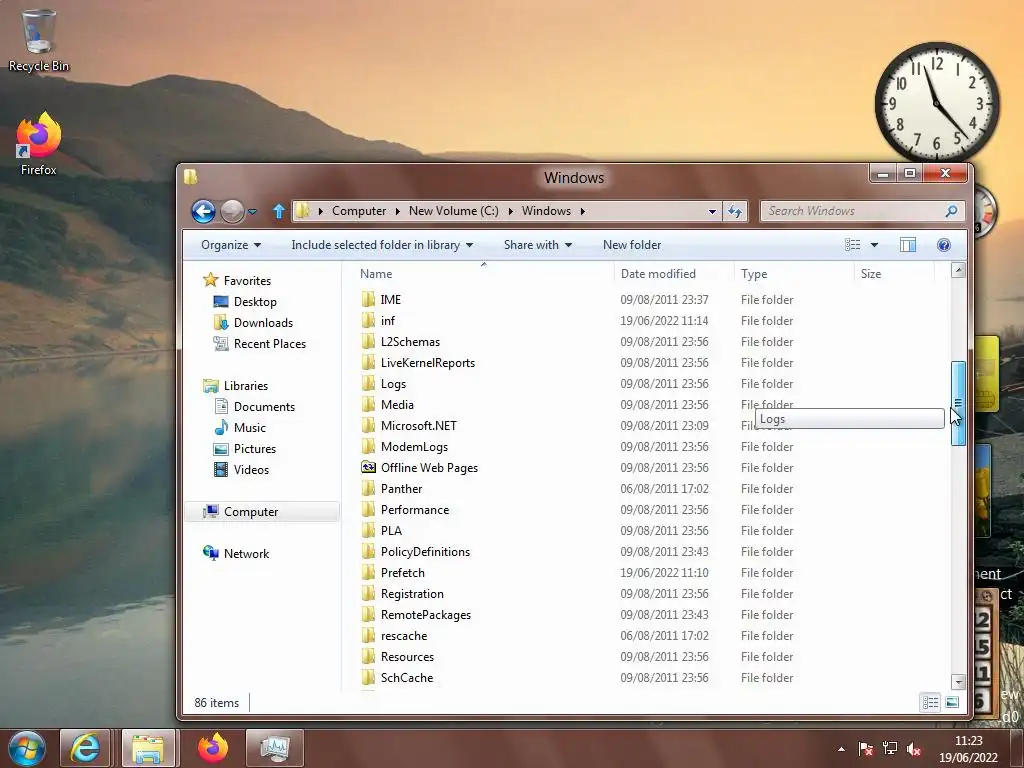Click the Refresh button beside address bar
This screenshot has width=1024, height=768.
pos(735,211)
